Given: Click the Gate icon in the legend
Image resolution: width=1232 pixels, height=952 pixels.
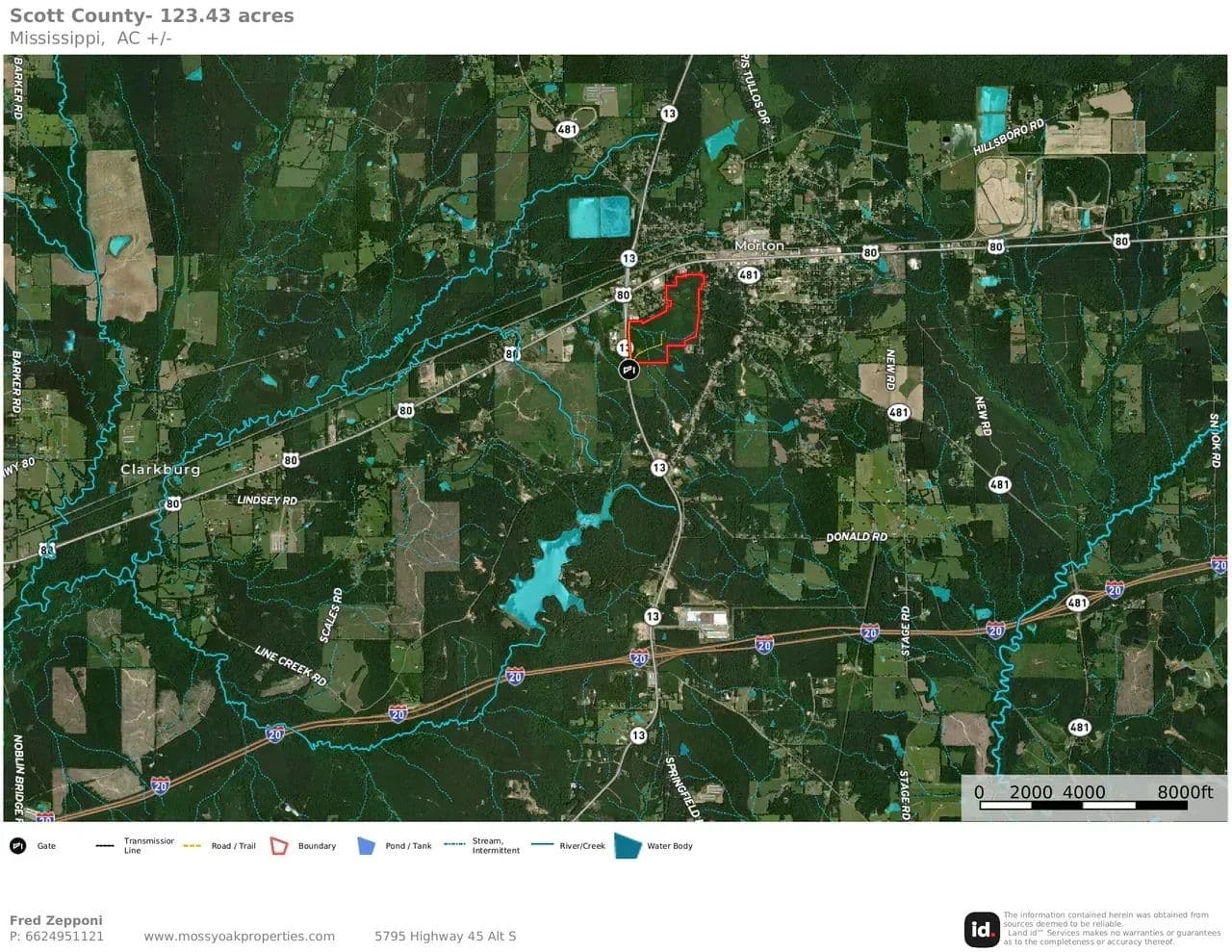Looking at the screenshot, I should [17, 846].
